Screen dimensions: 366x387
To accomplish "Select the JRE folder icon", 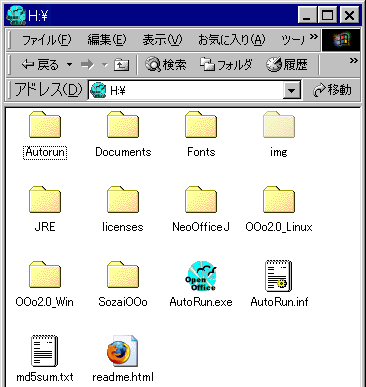I will pyautogui.click(x=45, y=199).
